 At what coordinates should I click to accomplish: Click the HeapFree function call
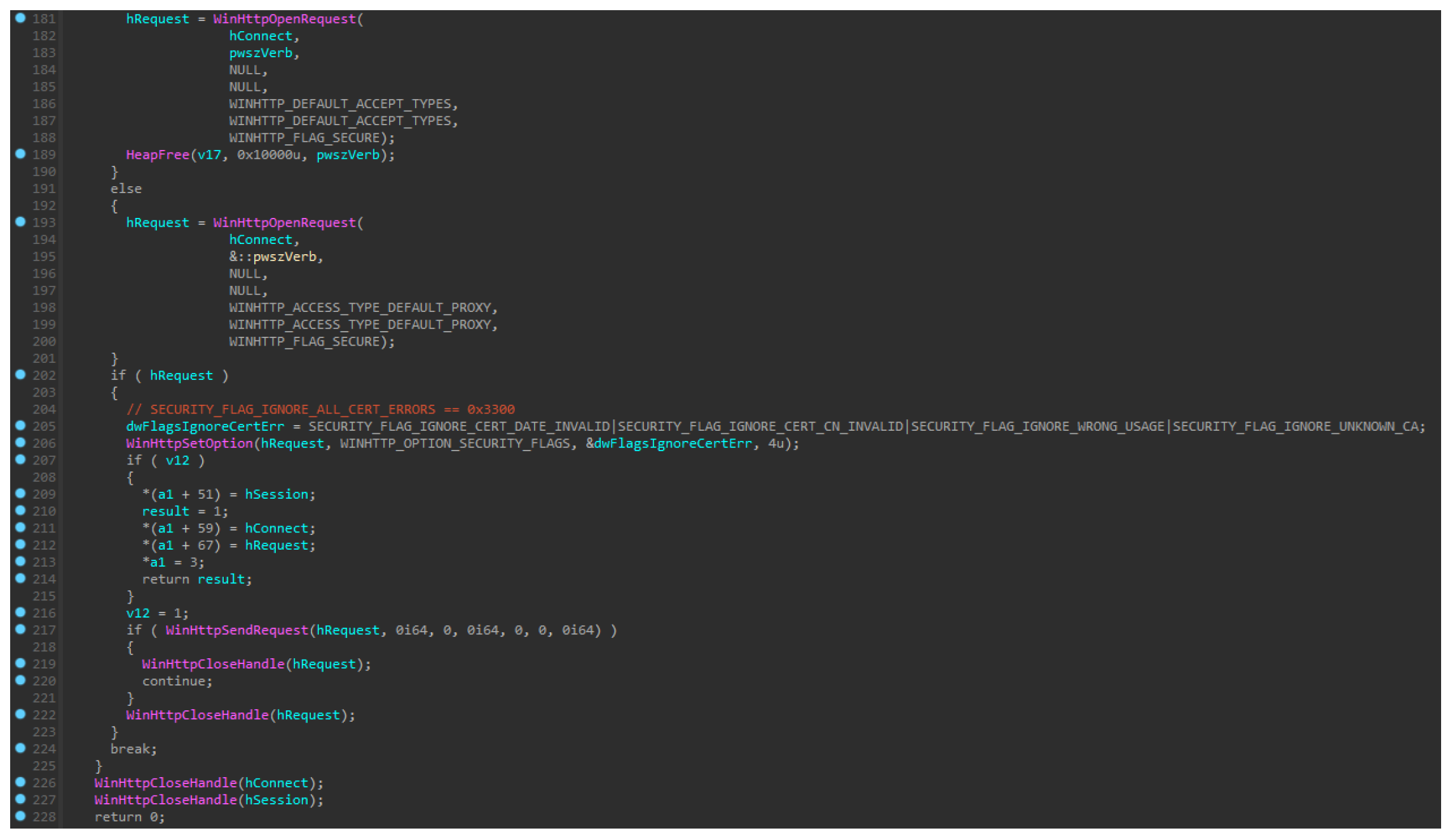tap(157, 155)
